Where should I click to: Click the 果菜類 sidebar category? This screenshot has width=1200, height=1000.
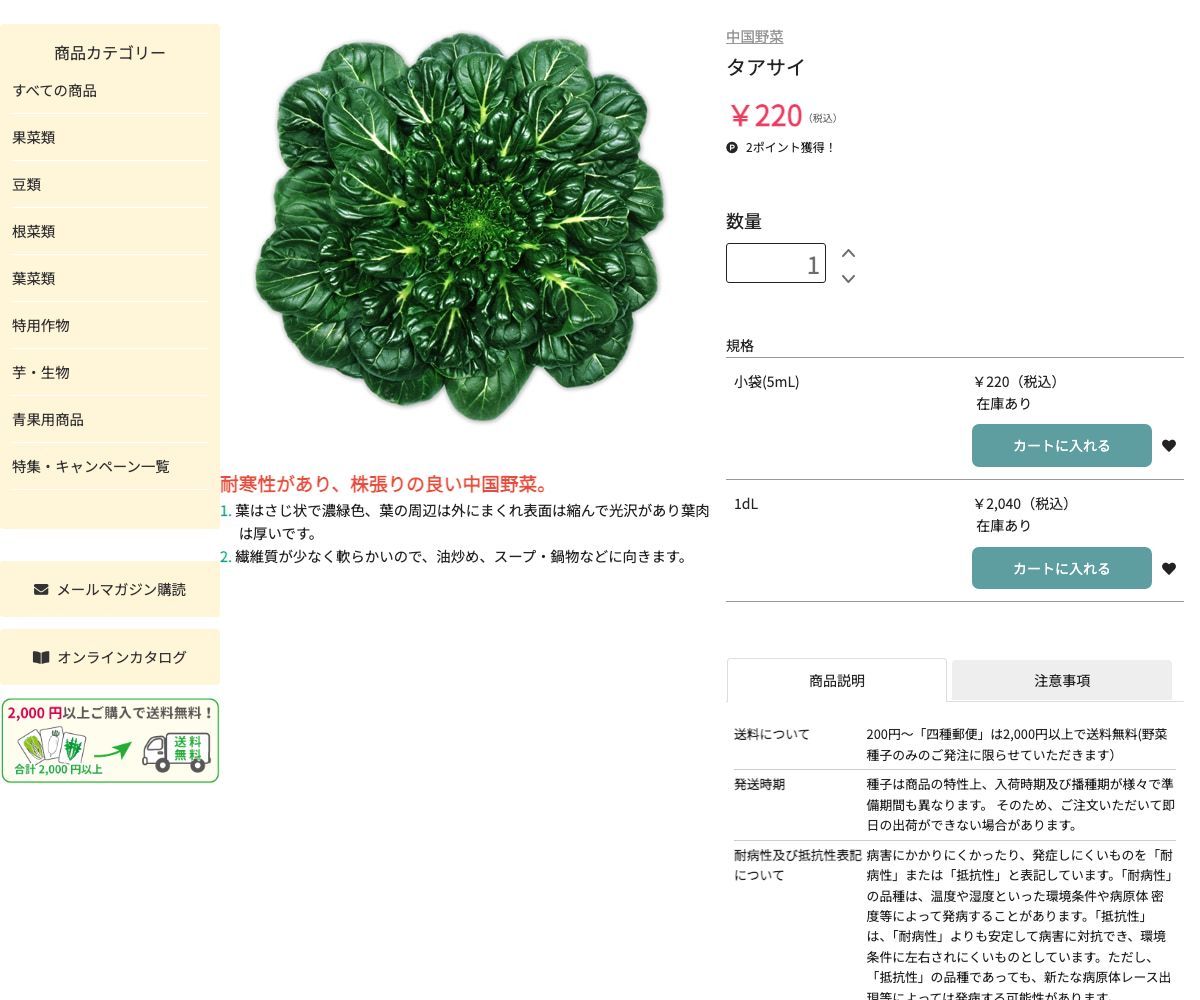pyautogui.click(x=33, y=137)
